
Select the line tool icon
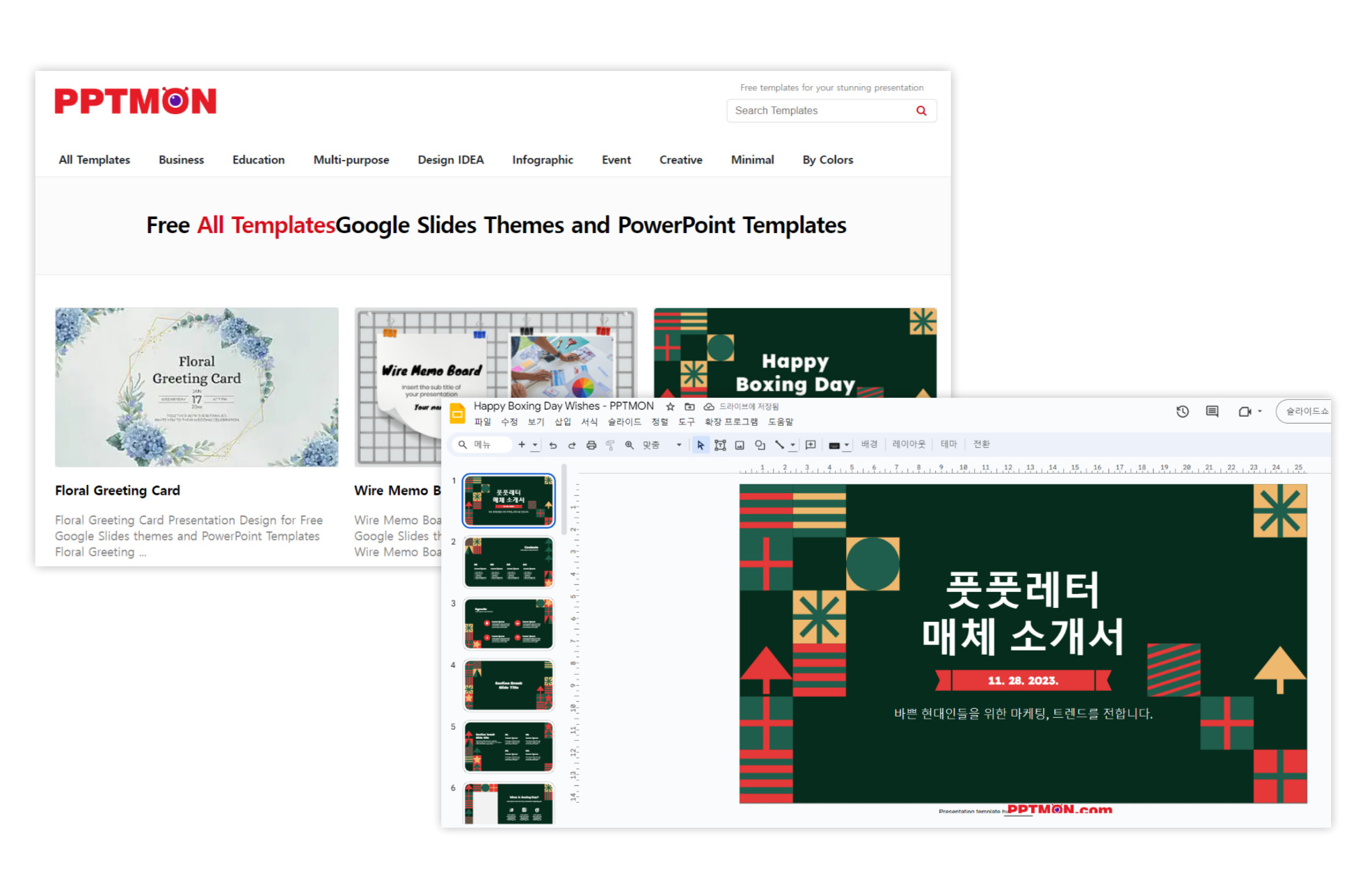click(x=779, y=445)
